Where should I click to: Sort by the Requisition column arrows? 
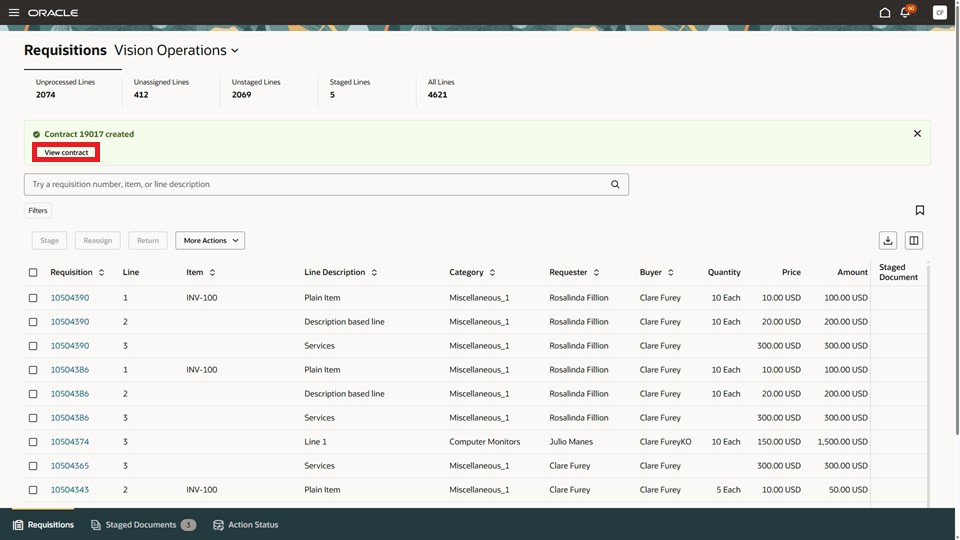(102, 272)
